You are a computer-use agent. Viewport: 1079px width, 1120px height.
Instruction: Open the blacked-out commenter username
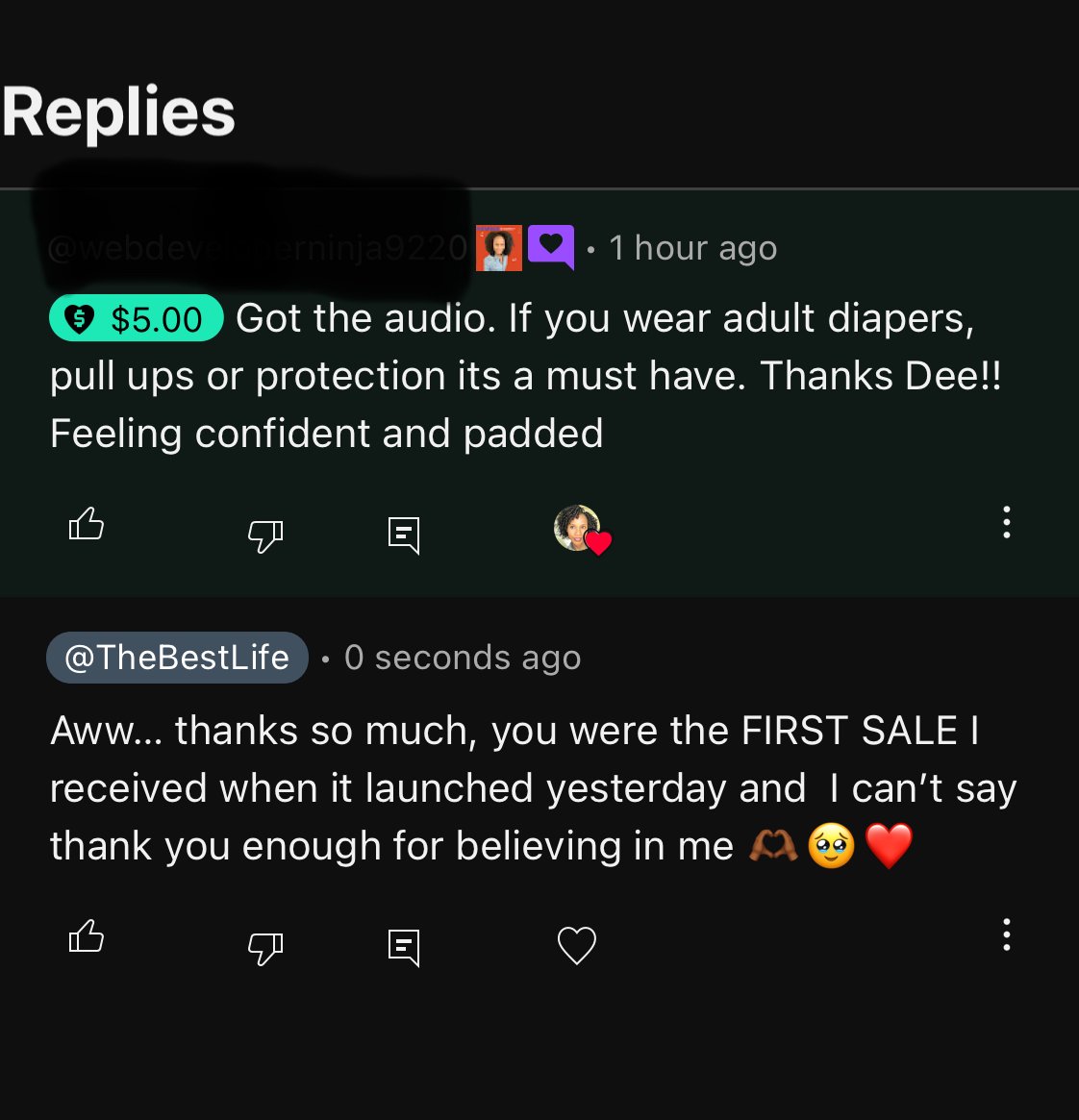[257, 248]
